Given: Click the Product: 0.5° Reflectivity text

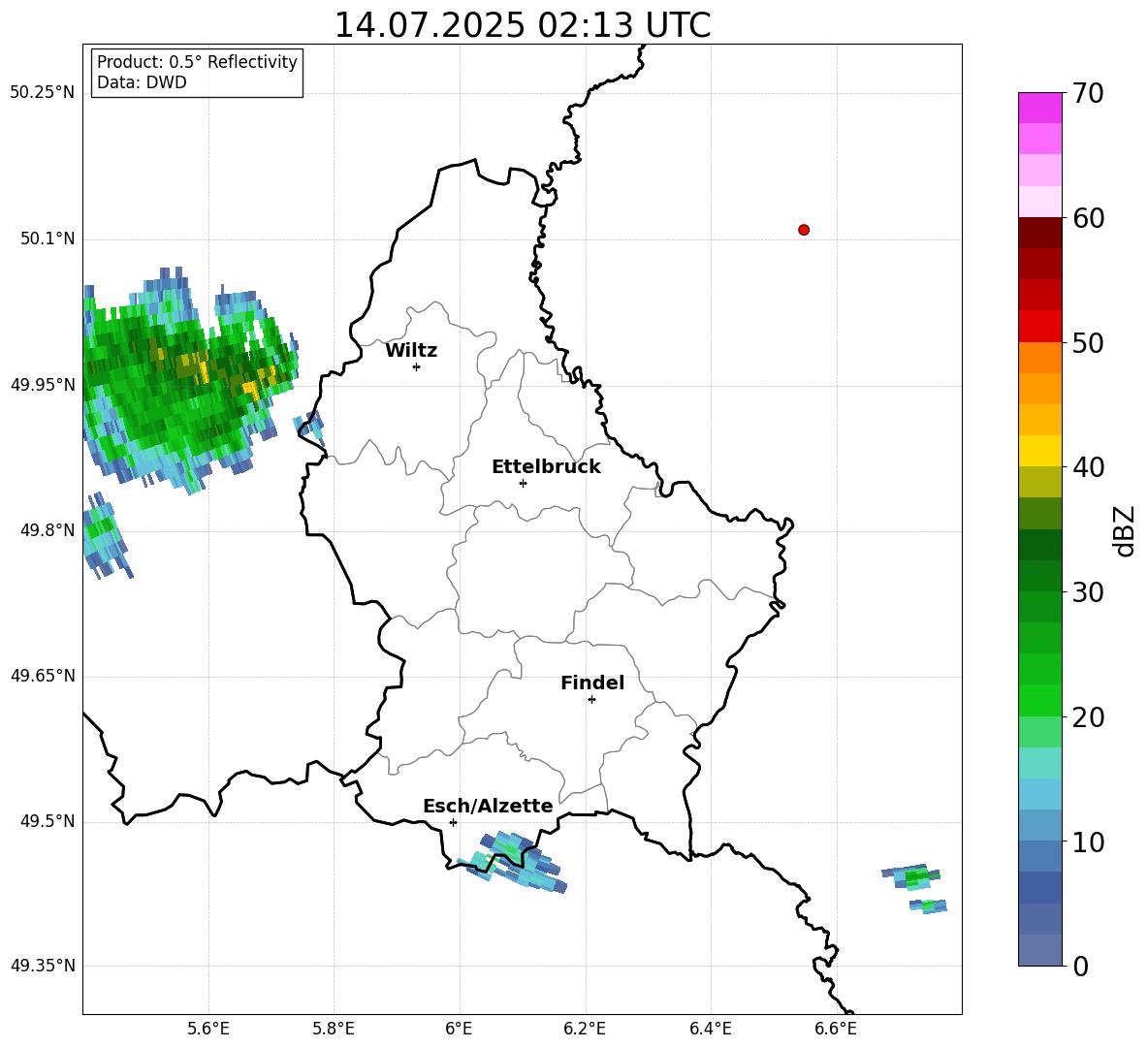Looking at the screenshot, I should click(197, 62).
